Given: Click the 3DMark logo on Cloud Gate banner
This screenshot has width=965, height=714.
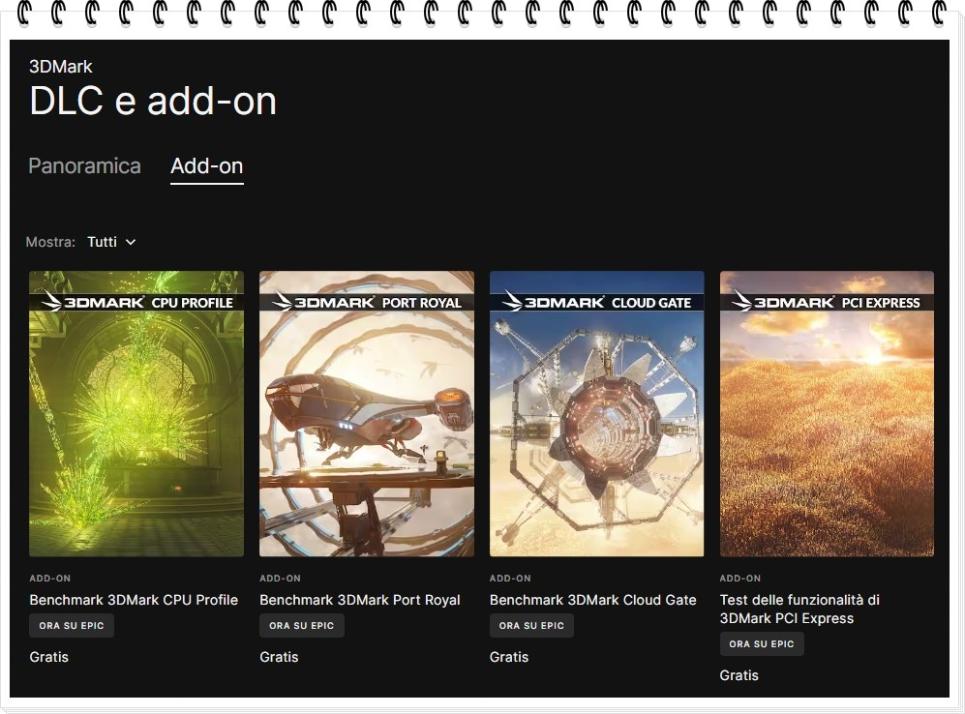Looking at the screenshot, I should [553, 302].
